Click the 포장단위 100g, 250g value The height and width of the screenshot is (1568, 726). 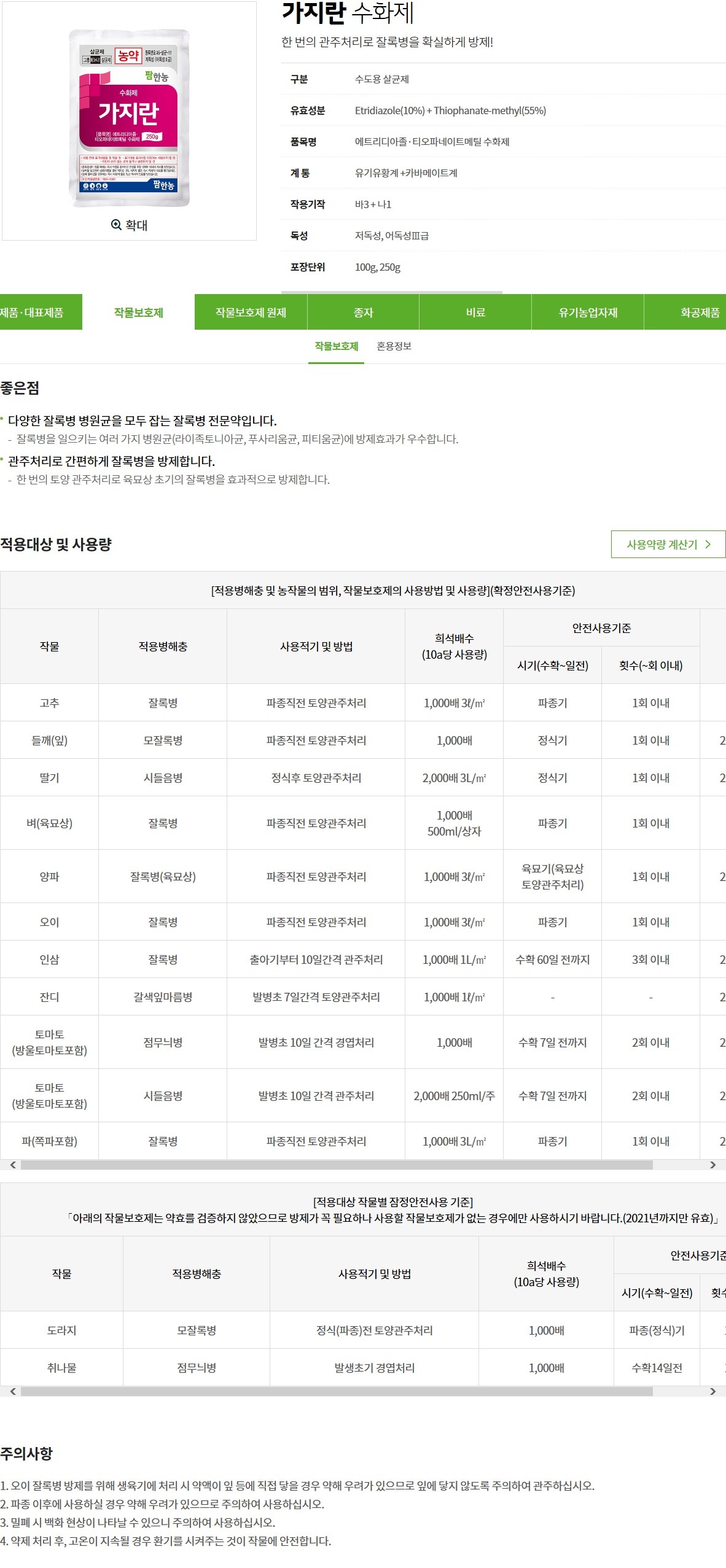click(x=377, y=267)
